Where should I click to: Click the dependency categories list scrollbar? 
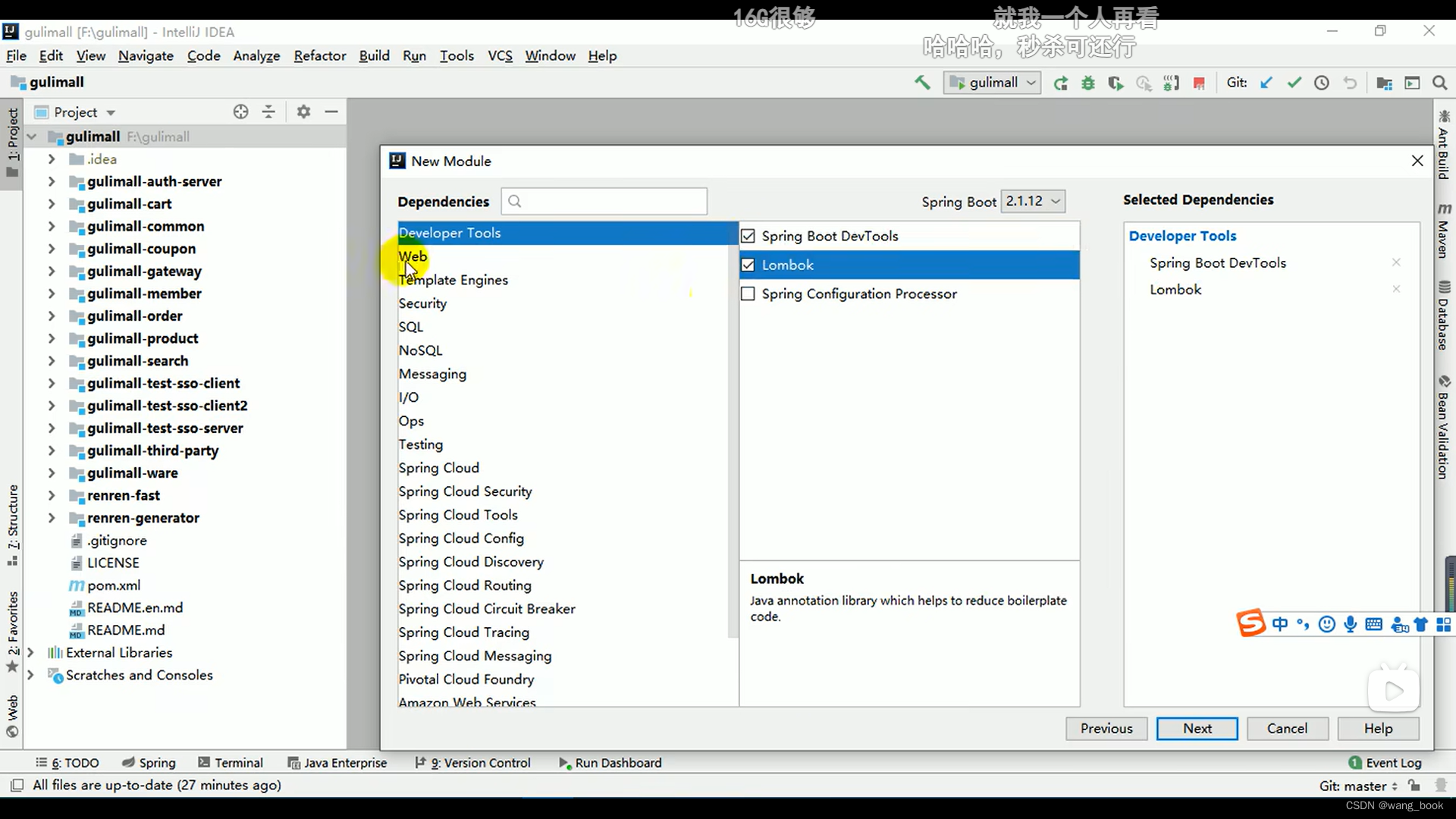[733, 430]
